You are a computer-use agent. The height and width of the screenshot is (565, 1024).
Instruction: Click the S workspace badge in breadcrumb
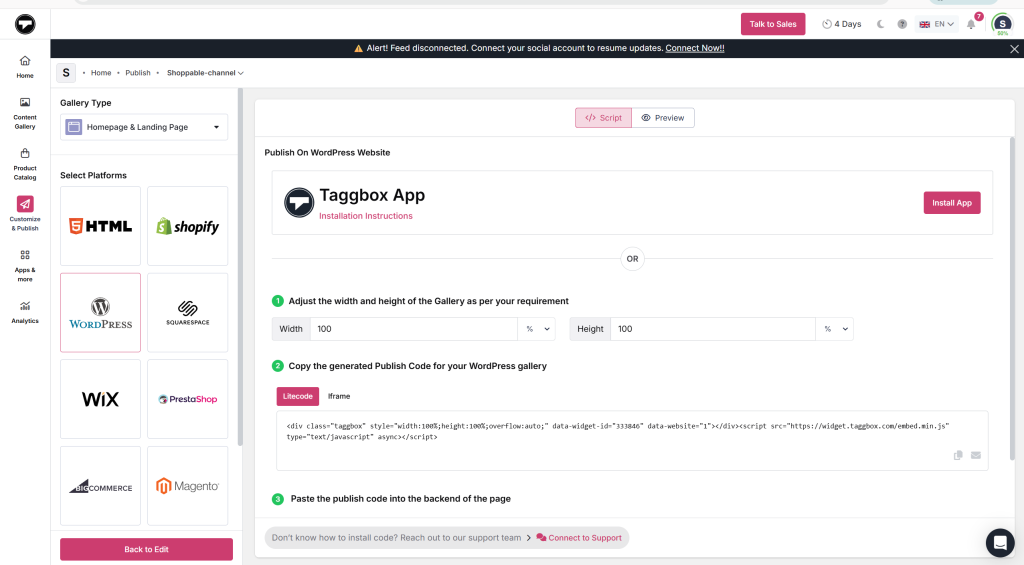pos(66,73)
